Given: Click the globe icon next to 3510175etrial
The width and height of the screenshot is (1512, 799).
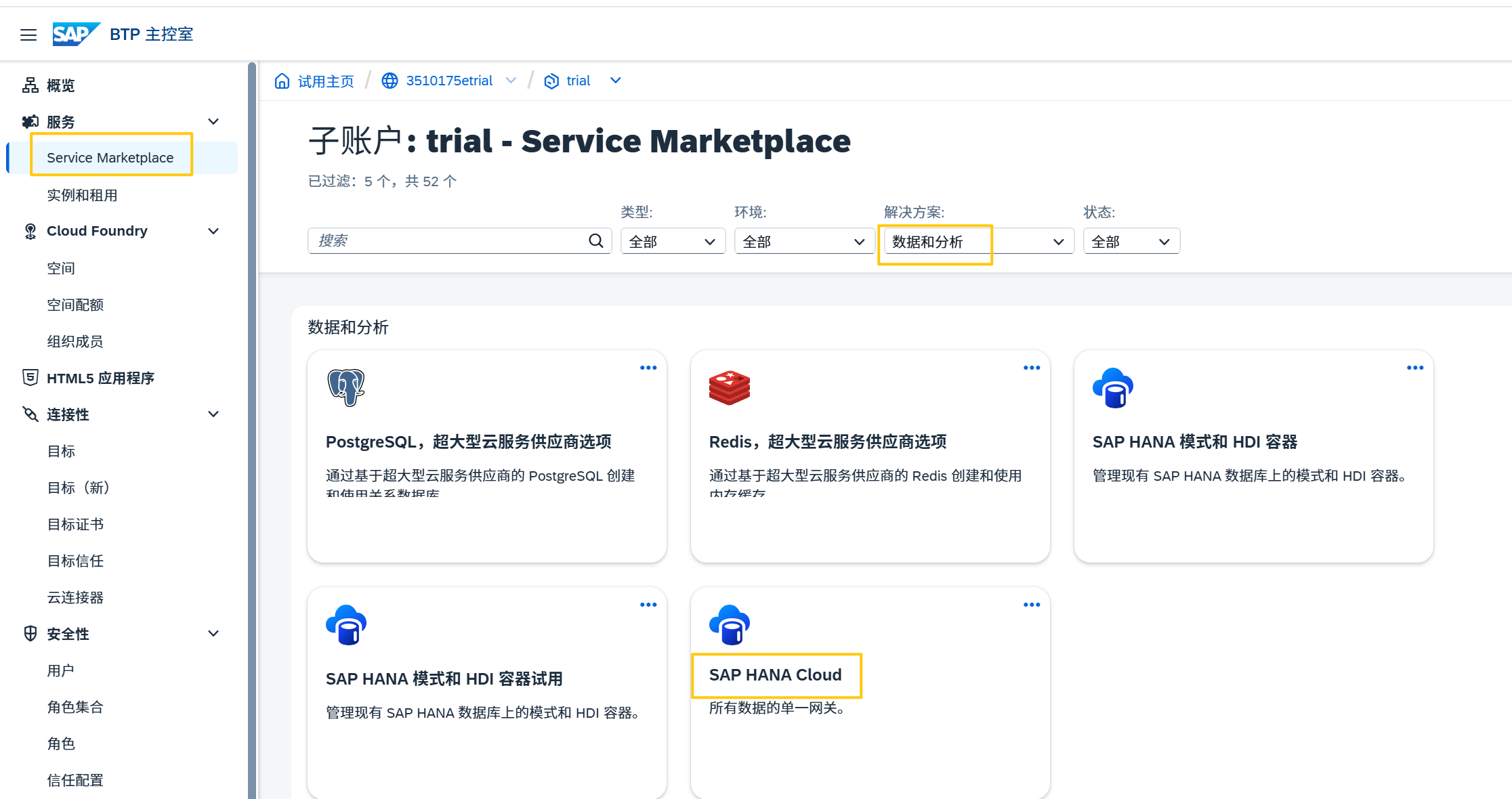Looking at the screenshot, I should click(390, 81).
